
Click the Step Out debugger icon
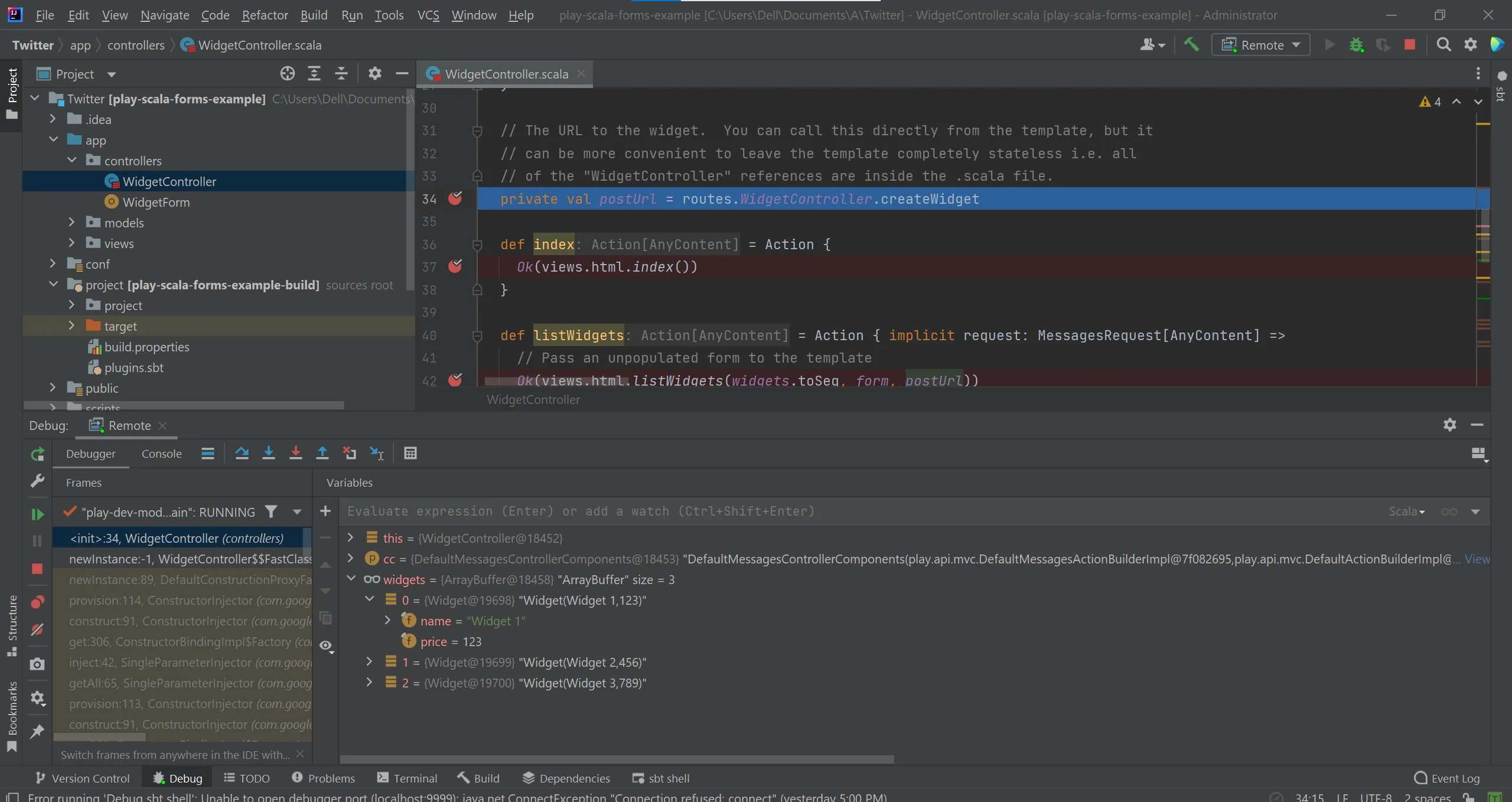(322, 453)
